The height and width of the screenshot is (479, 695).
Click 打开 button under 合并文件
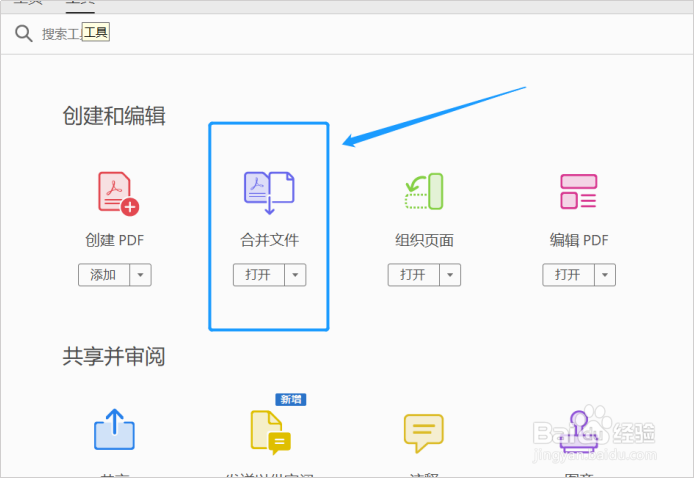tap(258, 275)
